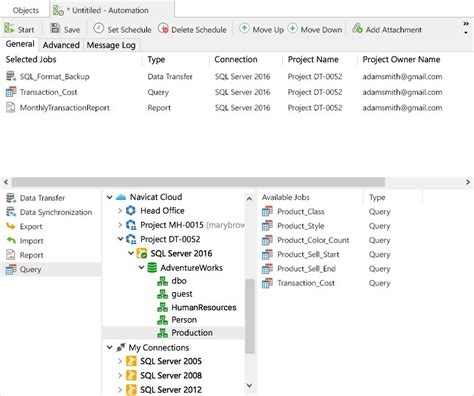Select the Product_Class available job

click(301, 212)
